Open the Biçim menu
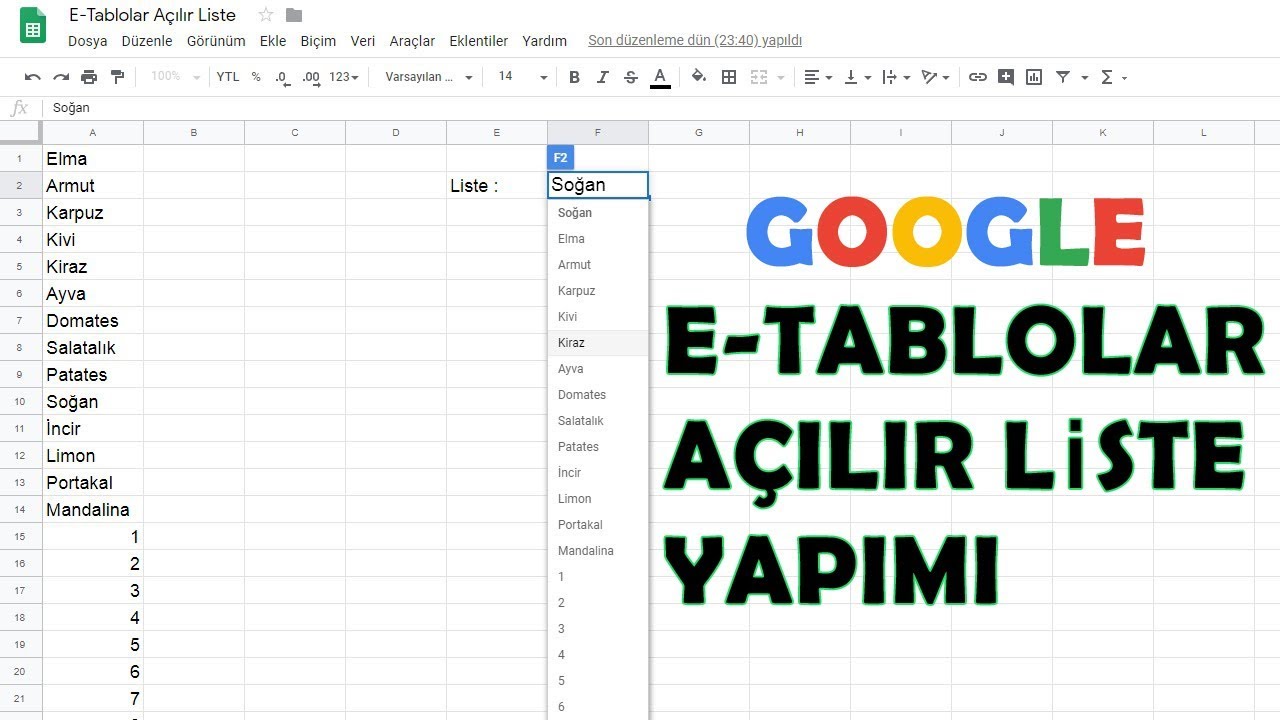 (x=318, y=41)
